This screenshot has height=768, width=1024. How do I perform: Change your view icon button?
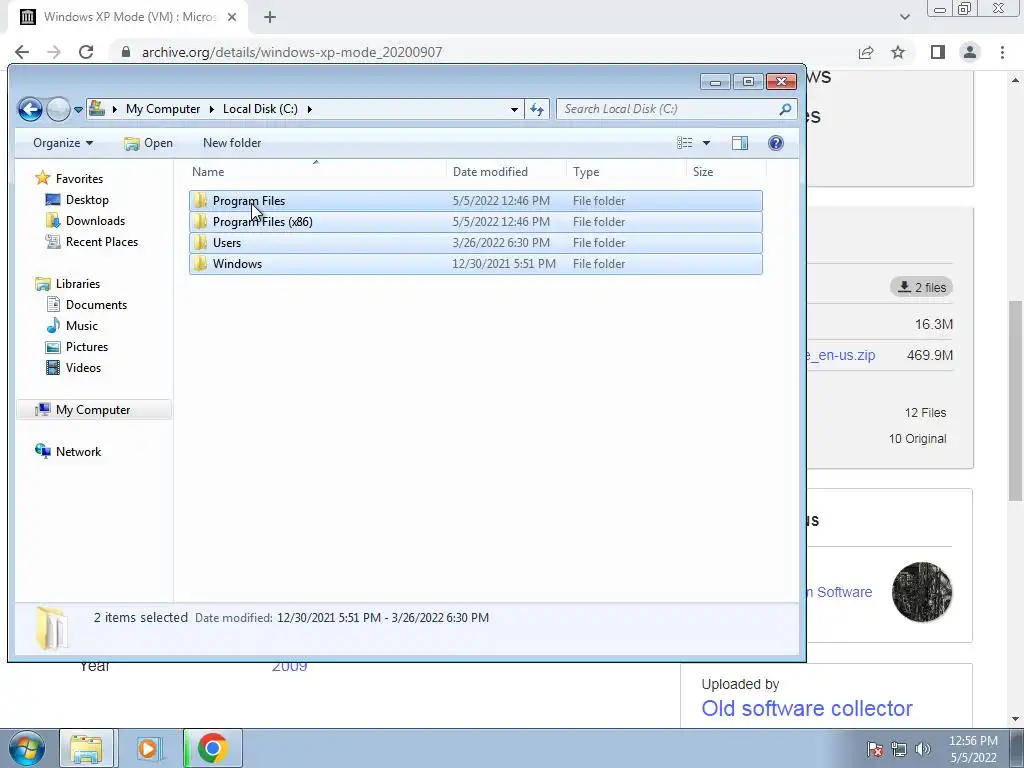[684, 143]
